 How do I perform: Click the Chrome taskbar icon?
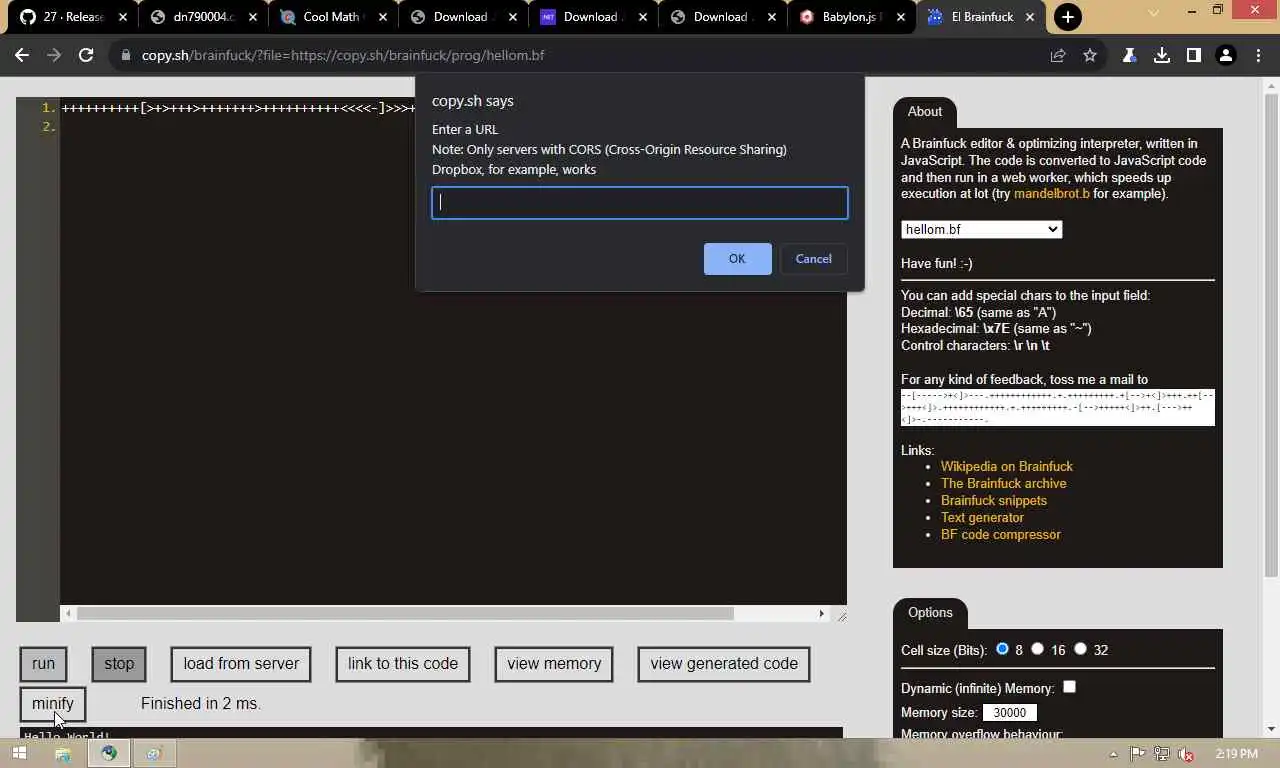(x=108, y=754)
